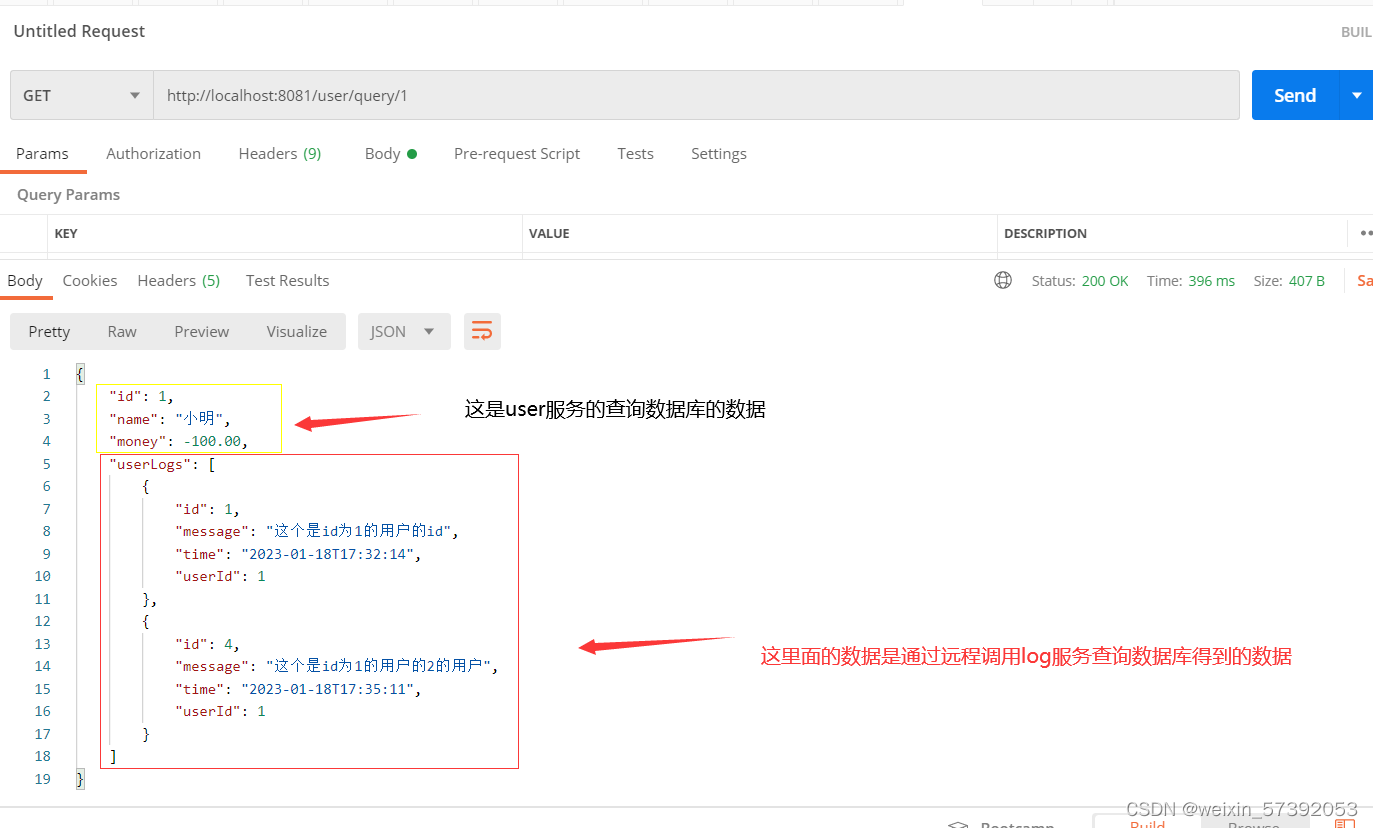
Task: Click the three-dots column options icon
Action: coord(1365,233)
